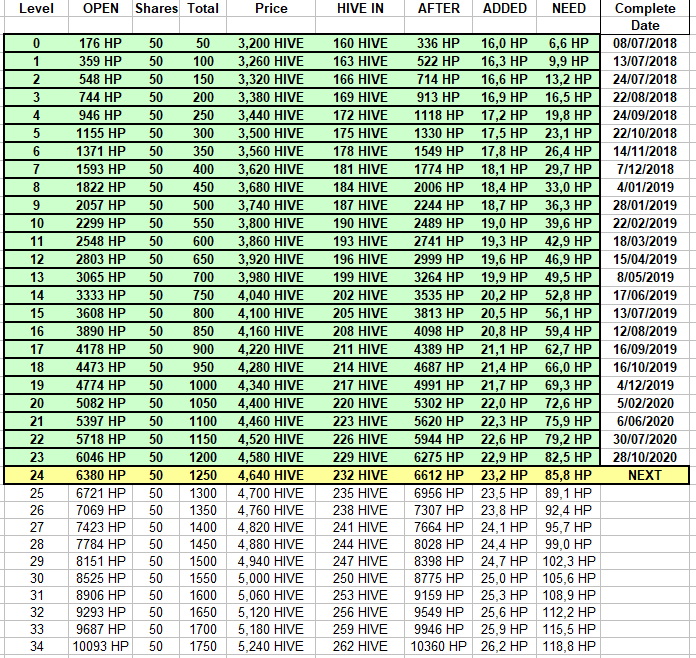Click the '6380 HP' cell in level 24

coord(101,475)
